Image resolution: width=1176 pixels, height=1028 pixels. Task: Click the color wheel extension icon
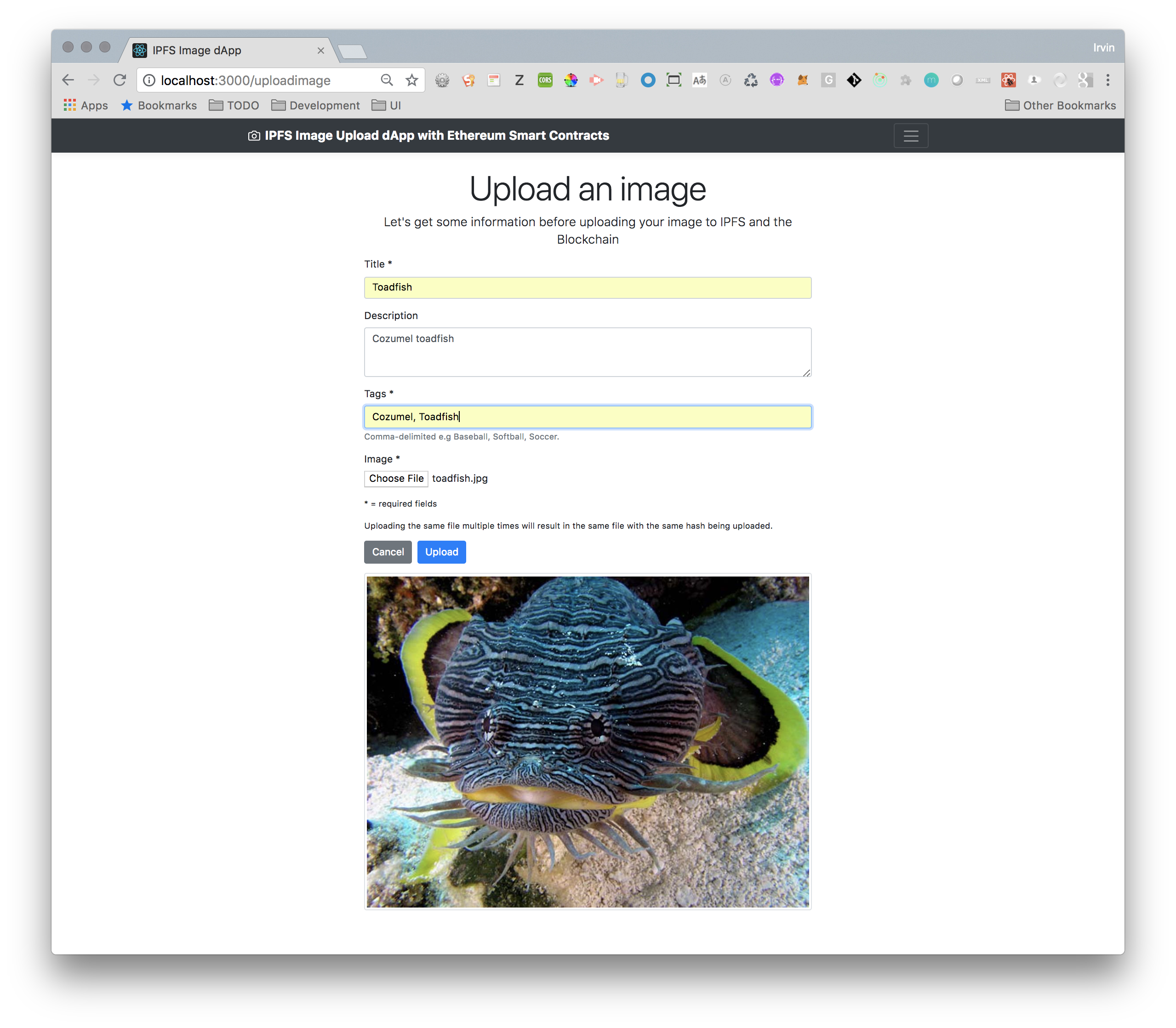coord(571,80)
